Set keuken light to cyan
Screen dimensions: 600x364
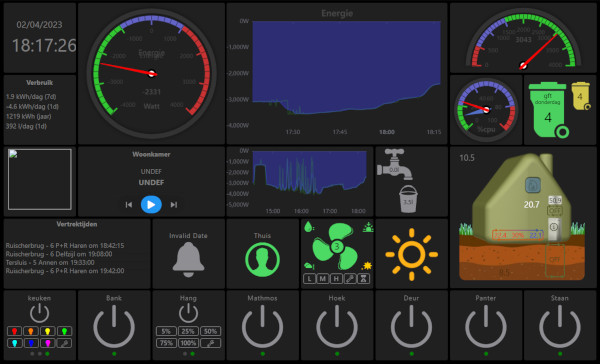pos(15,343)
